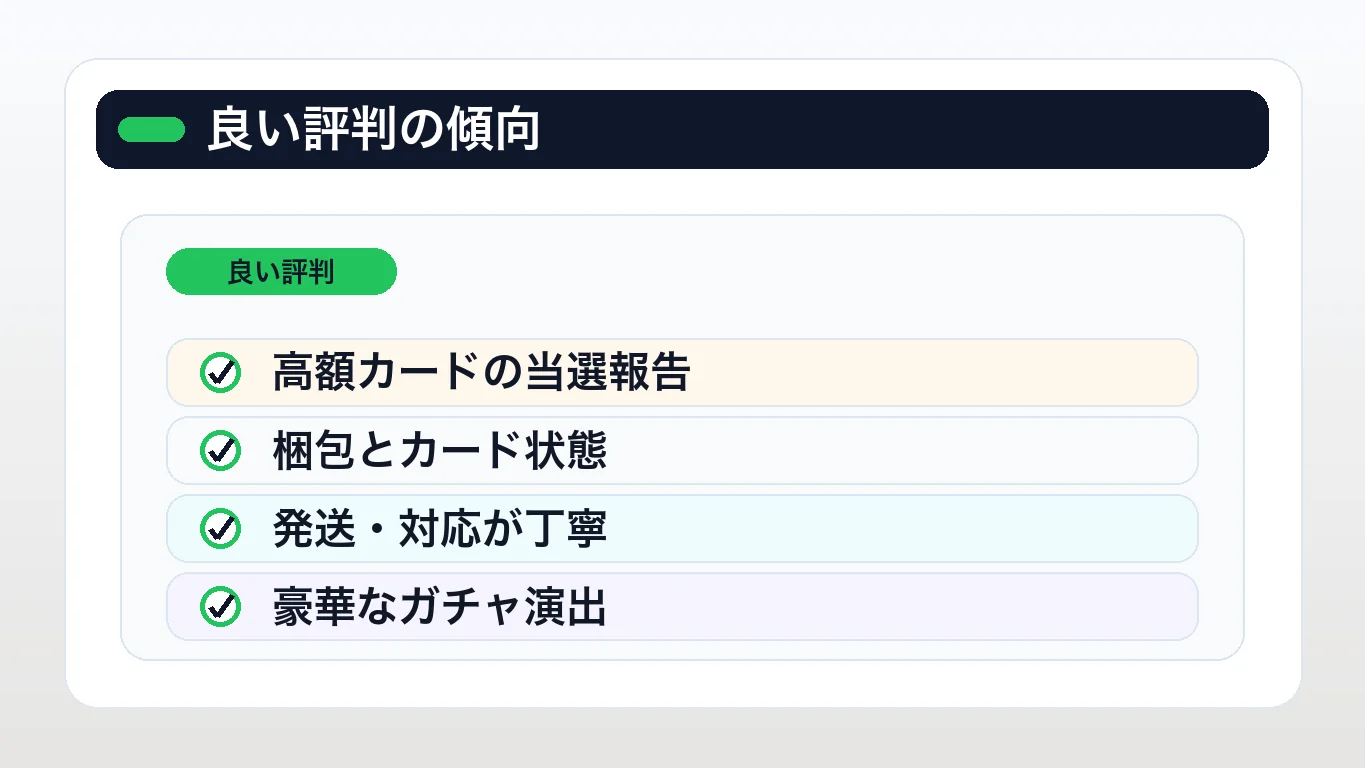Click the text 発送・対応が丁寧
Viewport: 1365px width, 768px height.
pyautogui.click(x=439, y=529)
